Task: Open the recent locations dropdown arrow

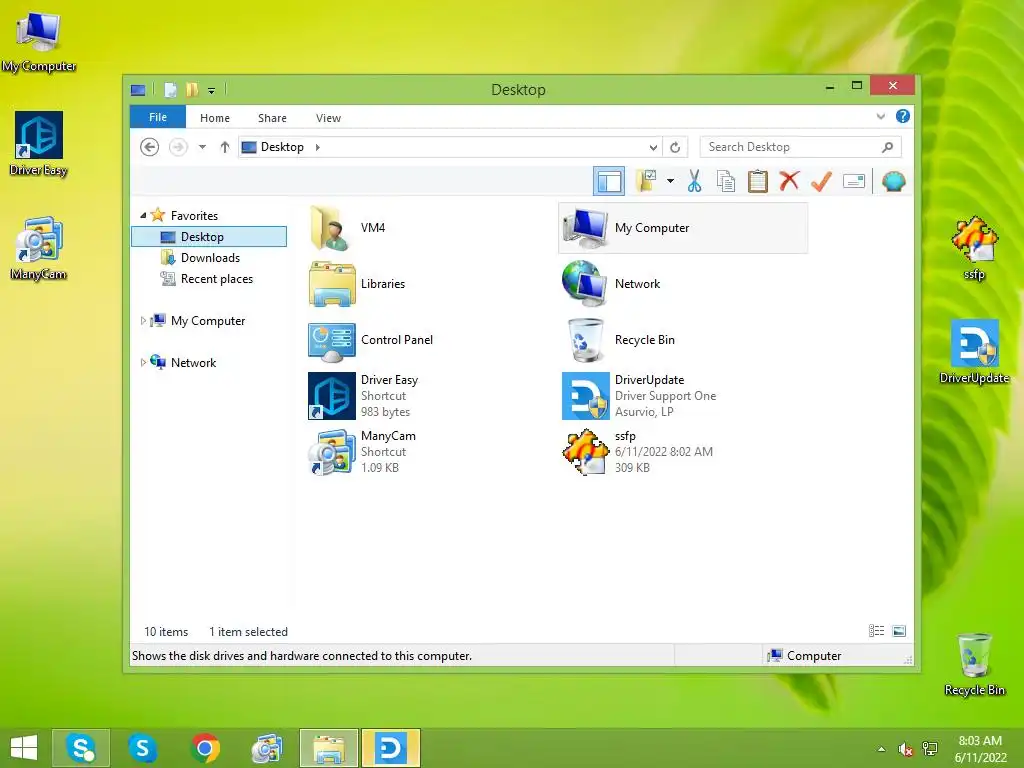Action: pos(202,148)
